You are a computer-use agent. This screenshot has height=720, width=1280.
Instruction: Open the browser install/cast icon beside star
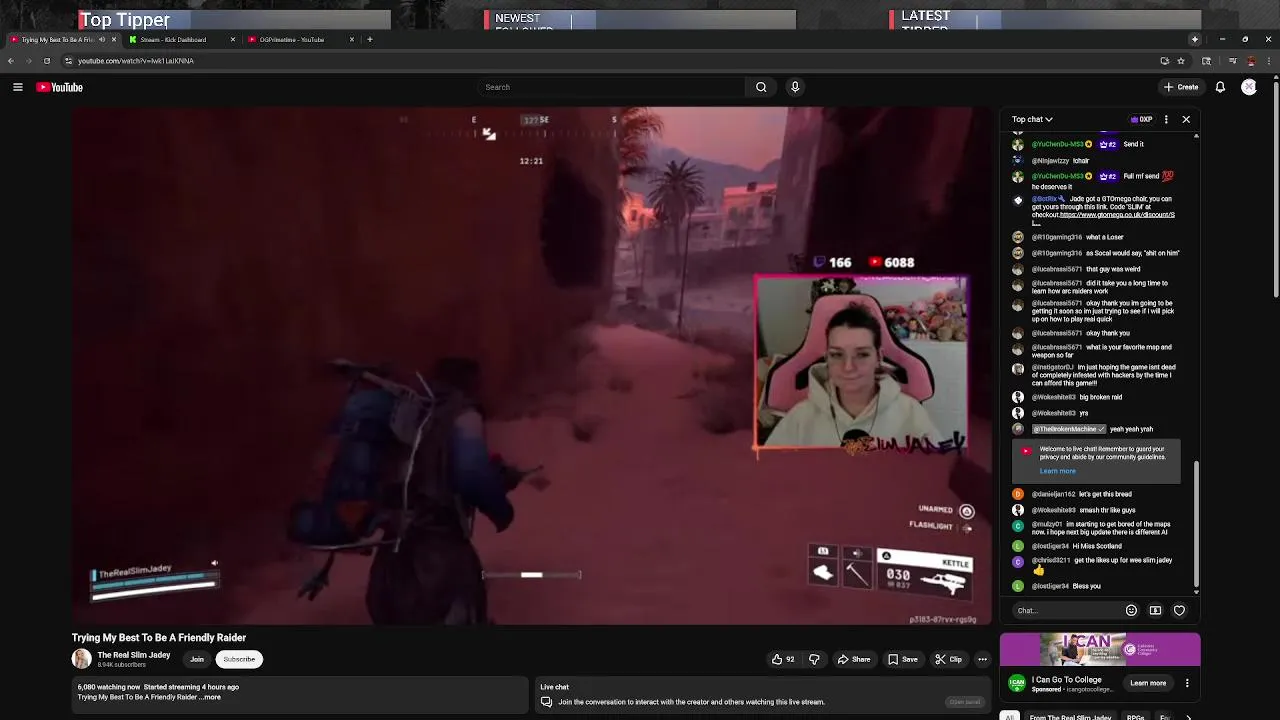coord(1164,61)
